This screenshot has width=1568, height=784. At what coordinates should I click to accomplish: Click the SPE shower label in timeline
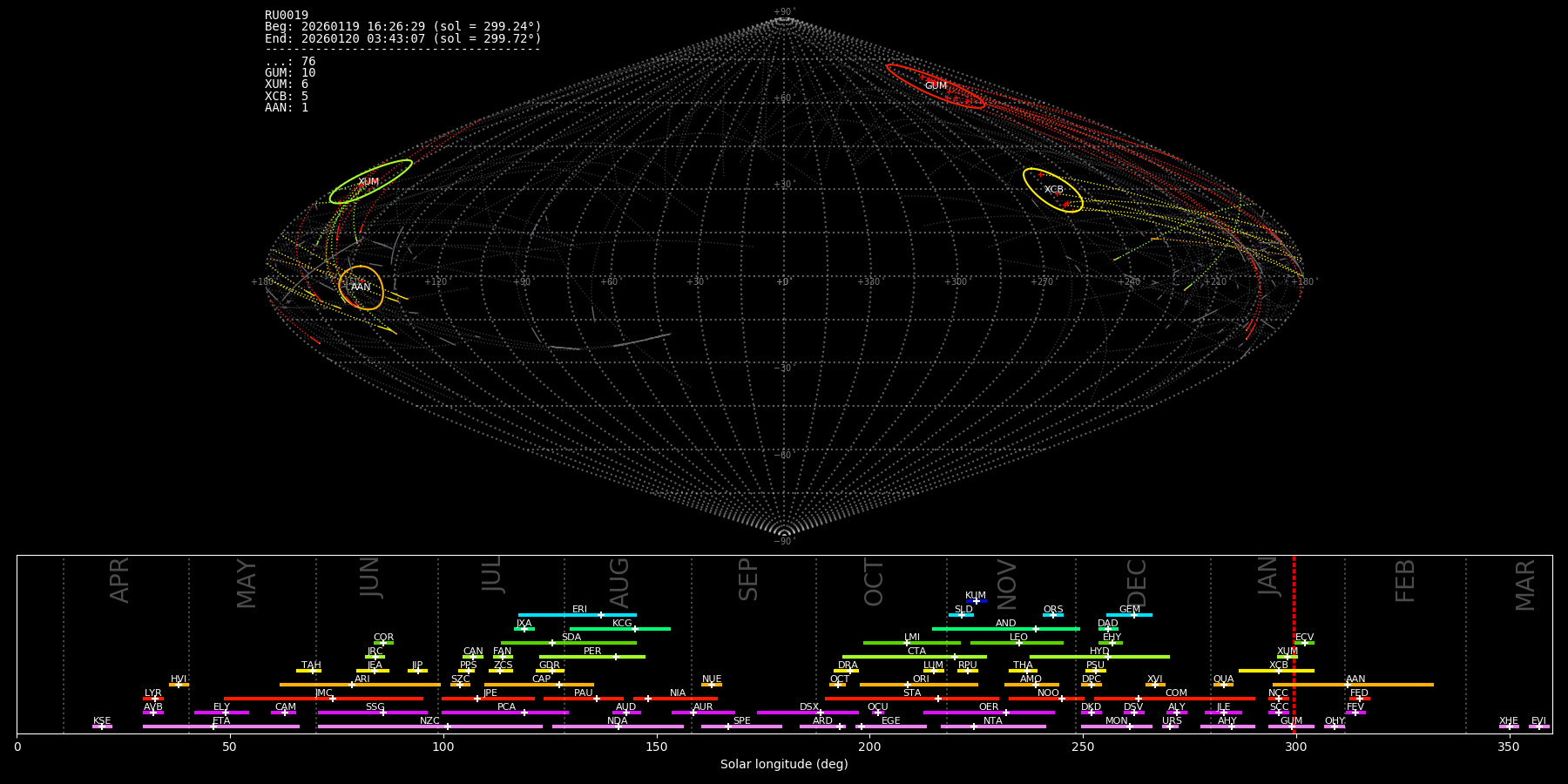pos(741,721)
